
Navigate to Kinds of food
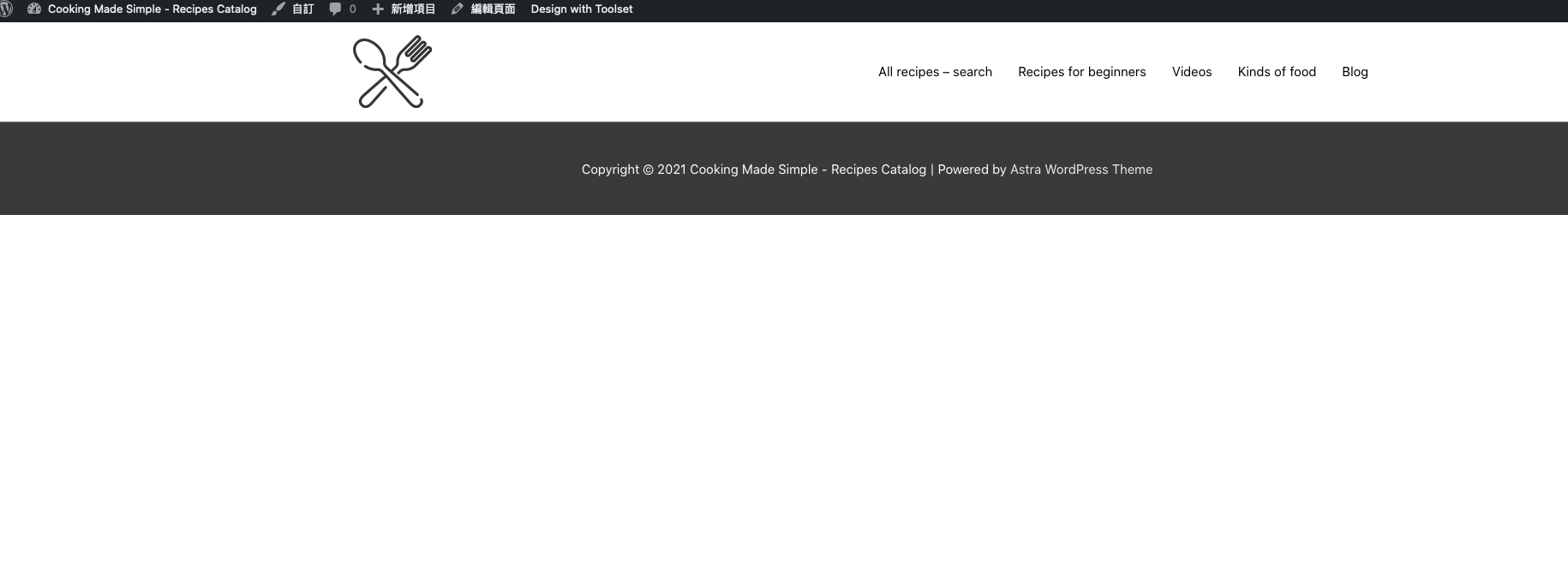(x=1277, y=72)
